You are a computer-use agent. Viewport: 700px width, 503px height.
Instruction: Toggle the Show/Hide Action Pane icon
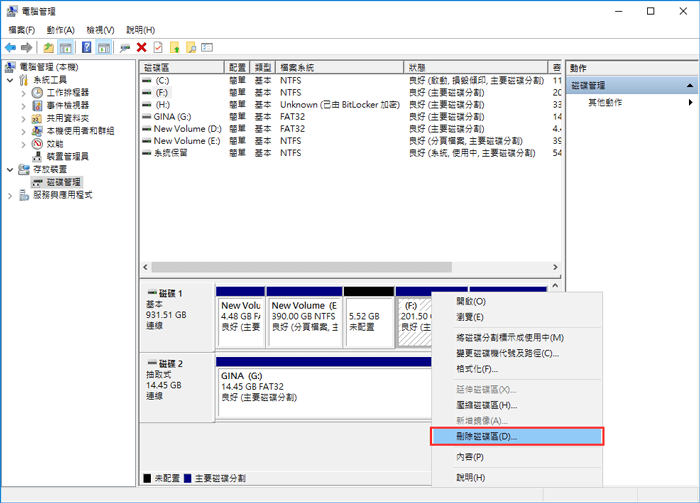[104, 47]
